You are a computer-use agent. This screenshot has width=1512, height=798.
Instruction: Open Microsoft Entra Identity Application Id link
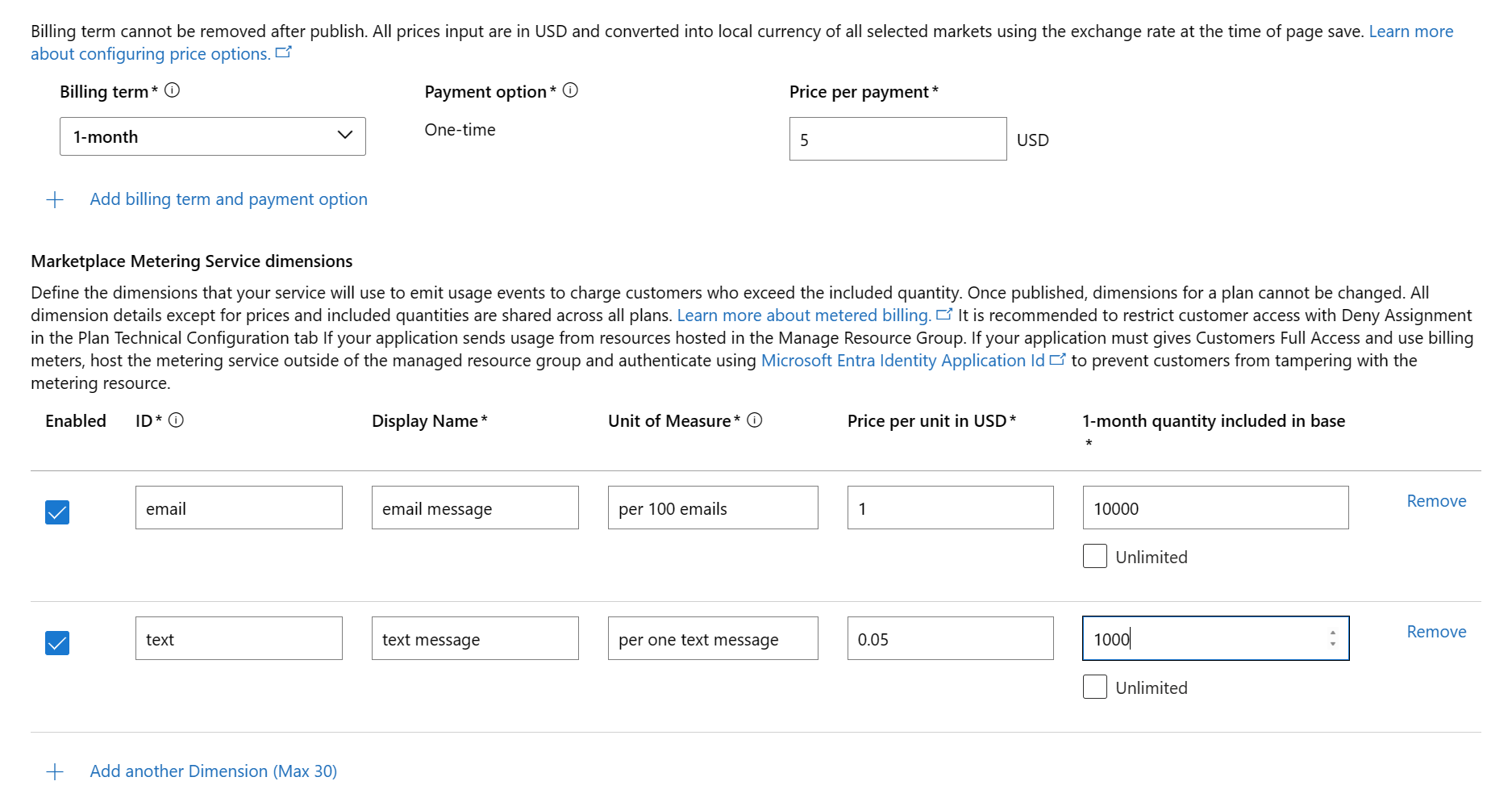click(x=902, y=361)
